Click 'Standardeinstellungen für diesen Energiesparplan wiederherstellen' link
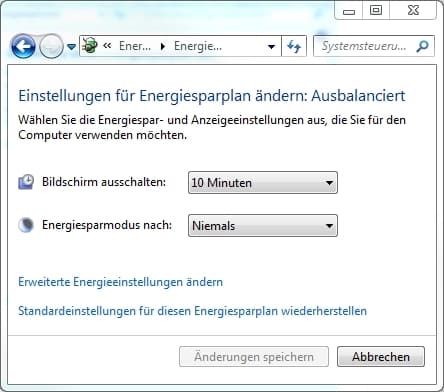This screenshot has height=392, width=444. coord(192,311)
